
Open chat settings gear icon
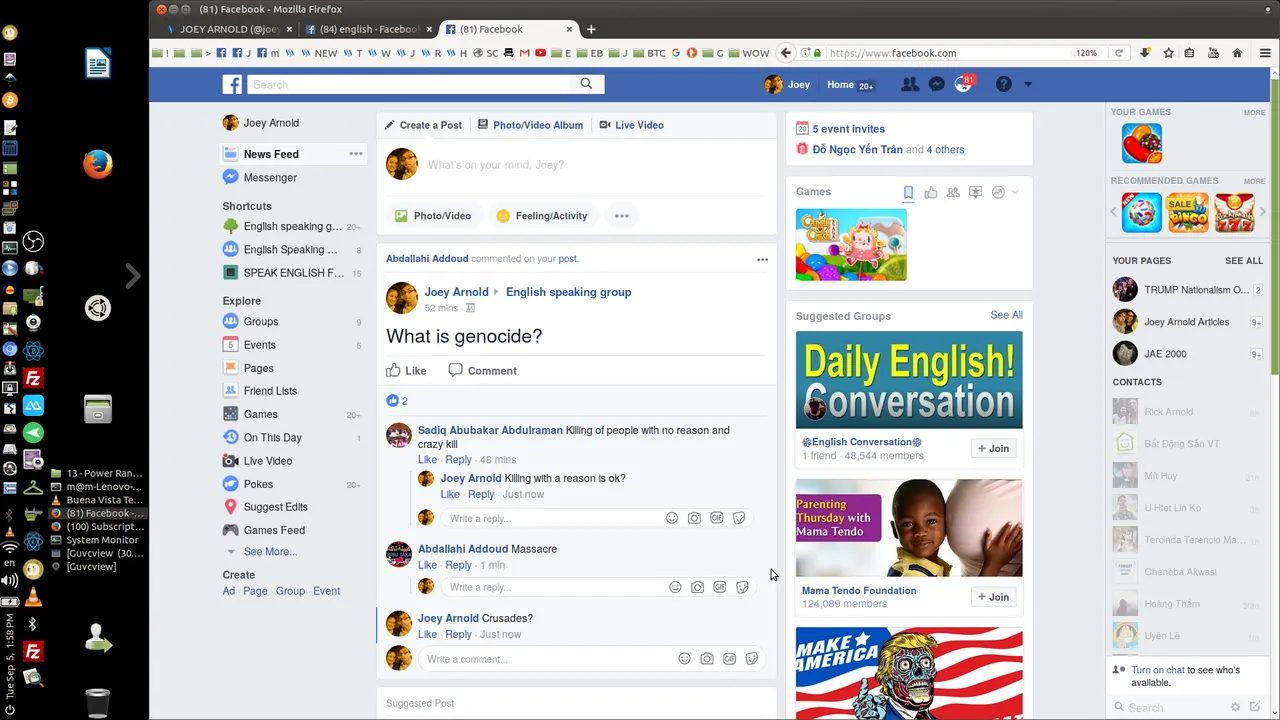1236,707
